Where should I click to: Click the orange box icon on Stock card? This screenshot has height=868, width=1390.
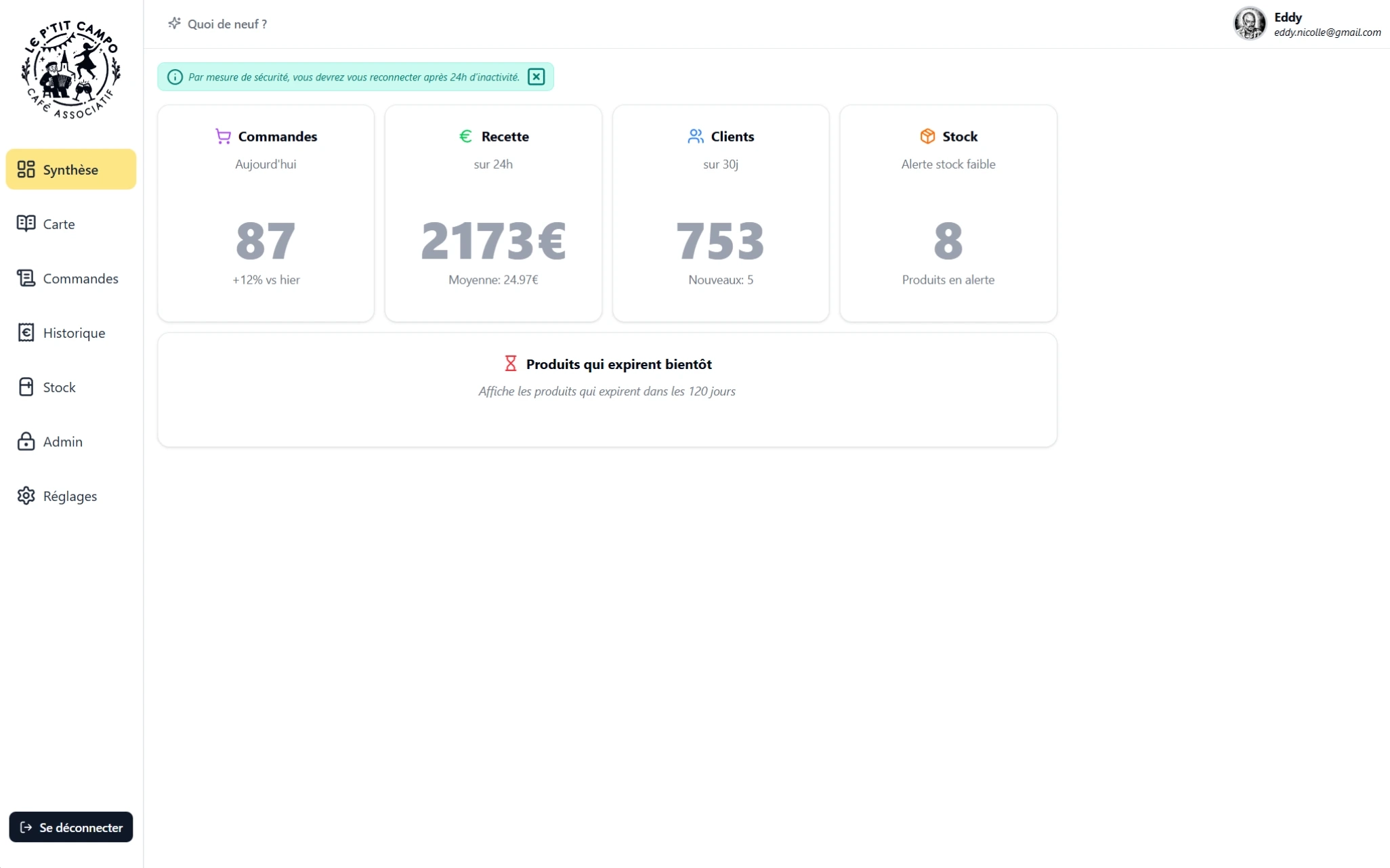[x=927, y=136]
